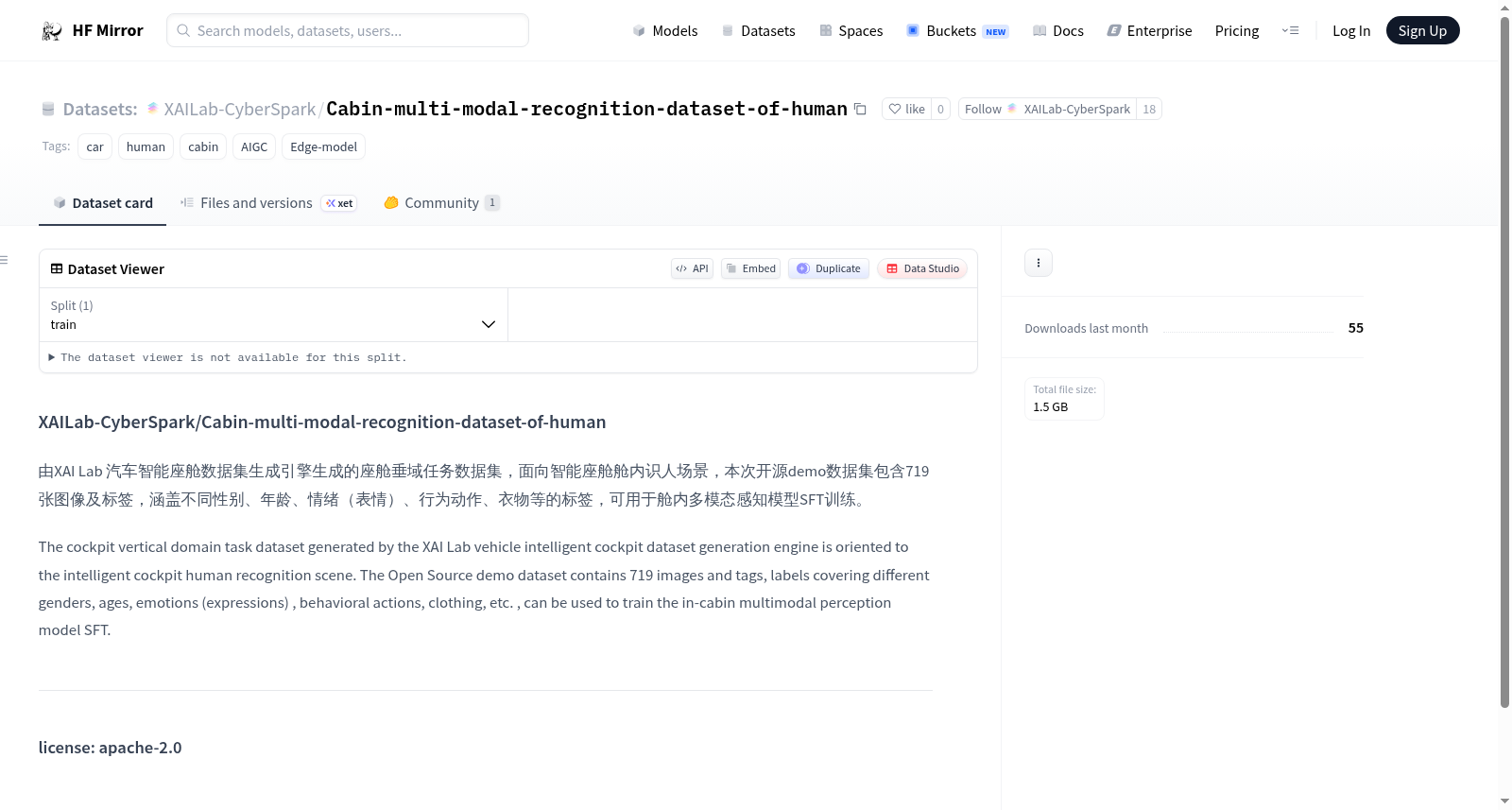Click the Downloads last month value 55

(1355, 328)
